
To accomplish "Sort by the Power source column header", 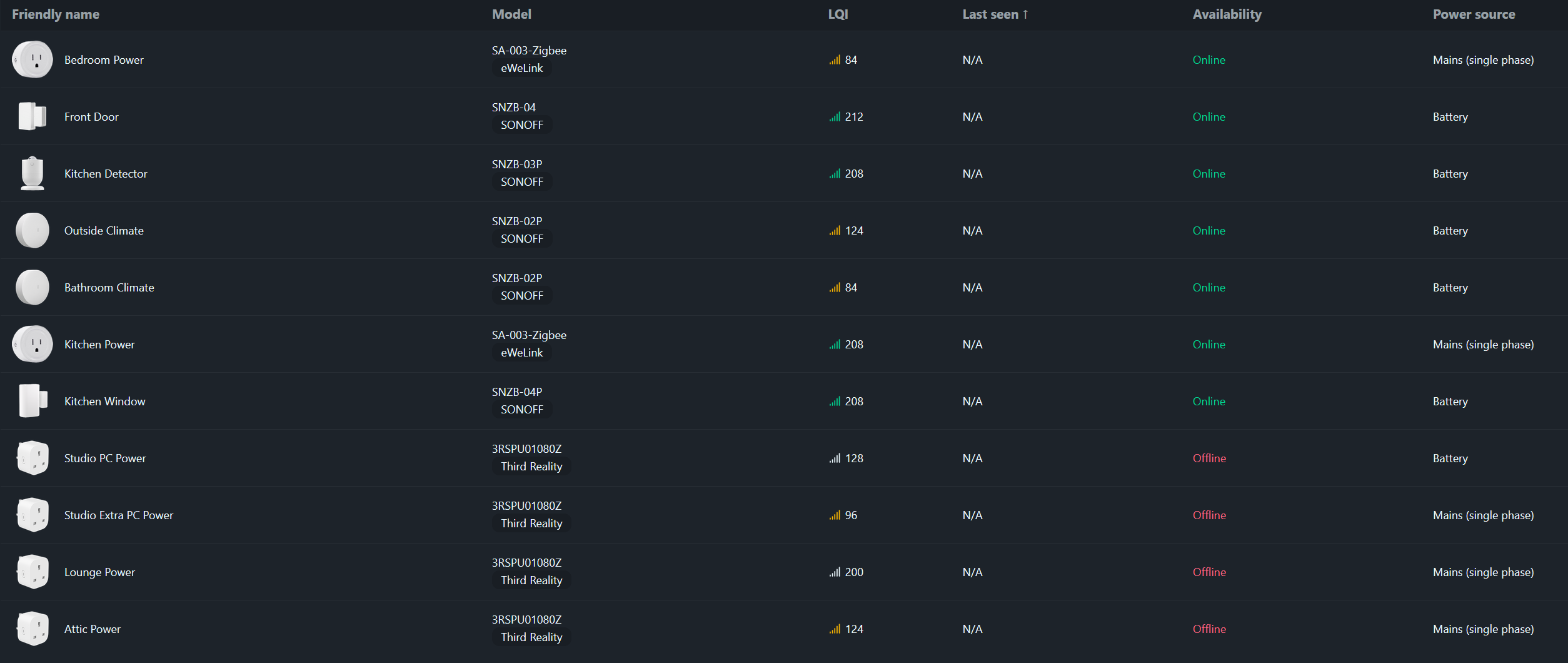I will click(x=1474, y=14).
